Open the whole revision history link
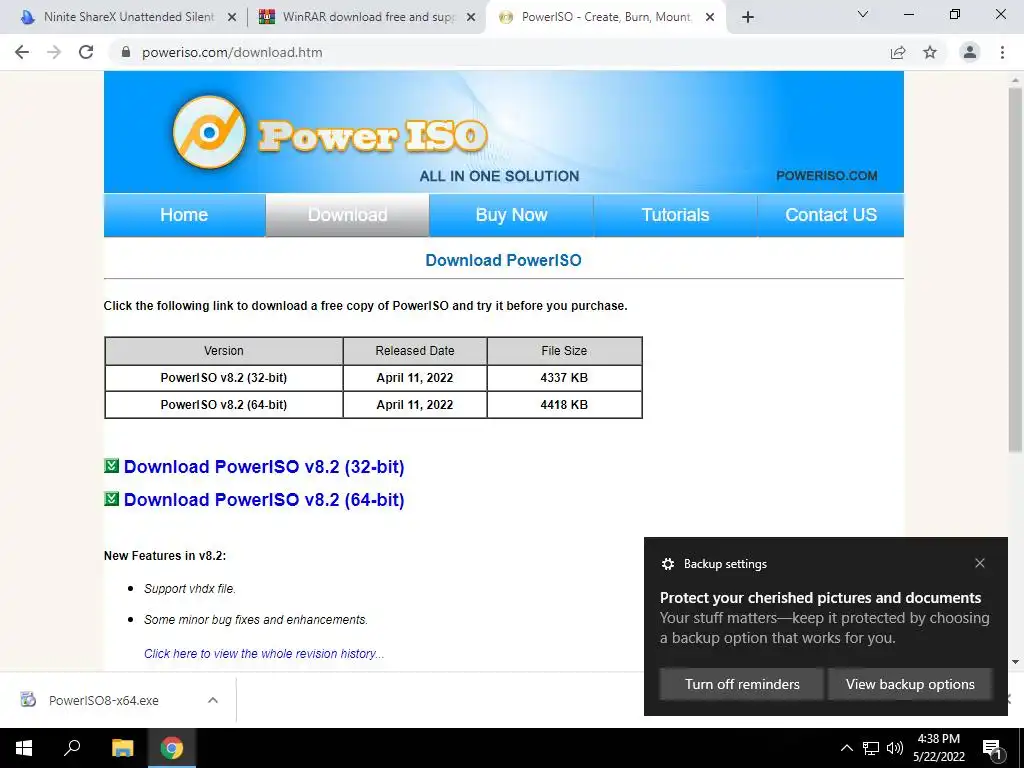The image size is (1024, 768). coord(264,654)
